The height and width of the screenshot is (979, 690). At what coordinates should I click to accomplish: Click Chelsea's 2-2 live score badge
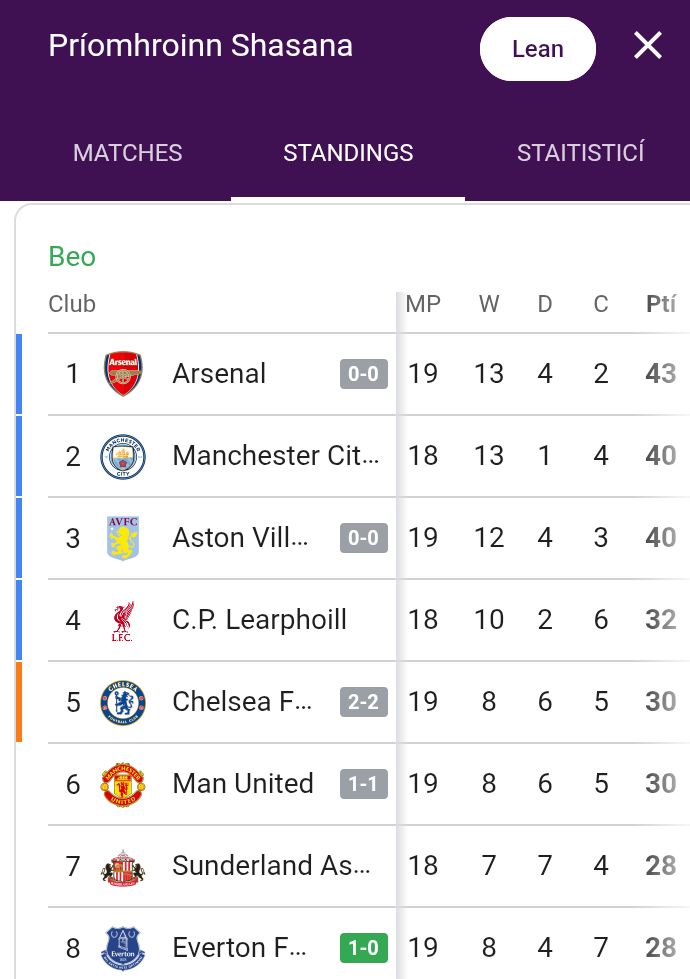(x=363, y=702)
